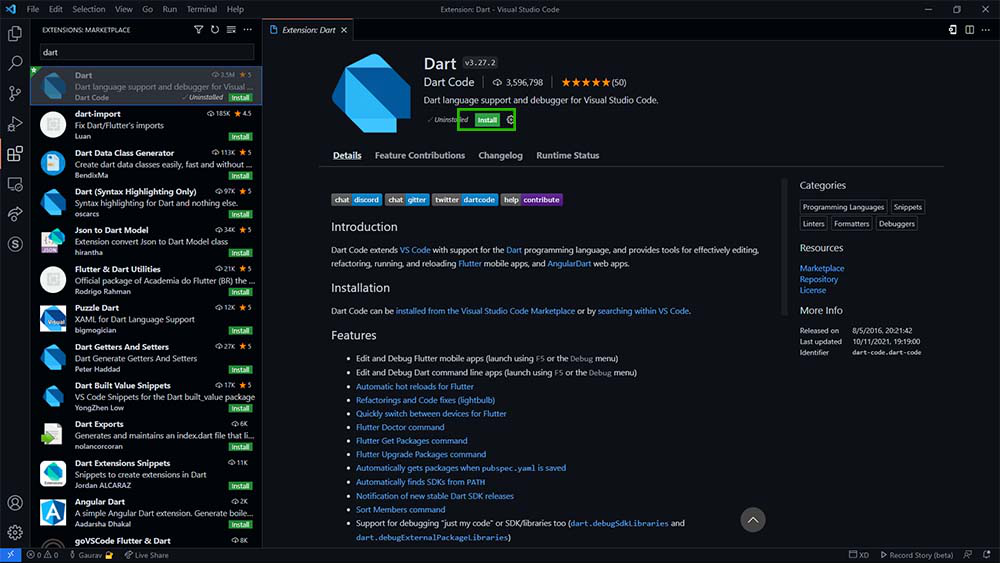
Task: Click the Snippets category tag
Action: click(x=907, y=207)
